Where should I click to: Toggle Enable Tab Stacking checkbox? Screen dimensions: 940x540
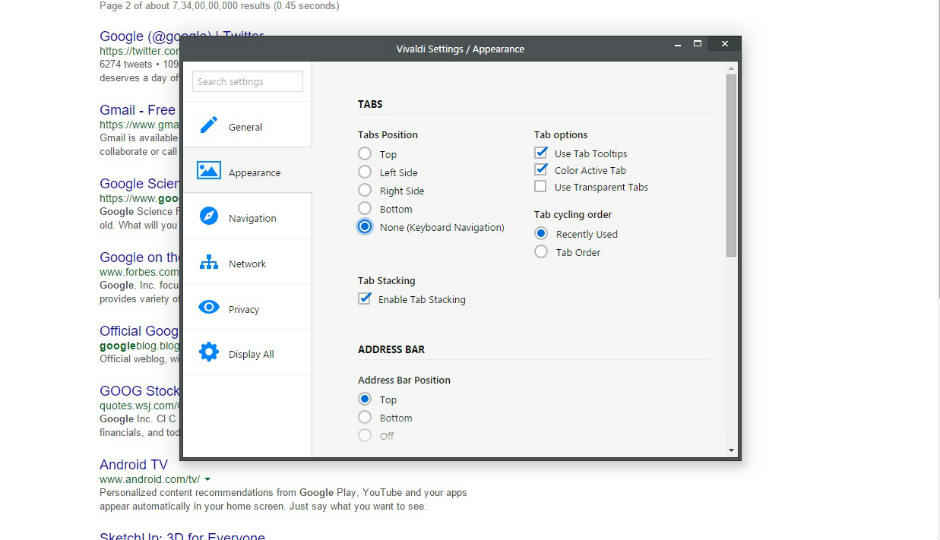tap(364, 298)
